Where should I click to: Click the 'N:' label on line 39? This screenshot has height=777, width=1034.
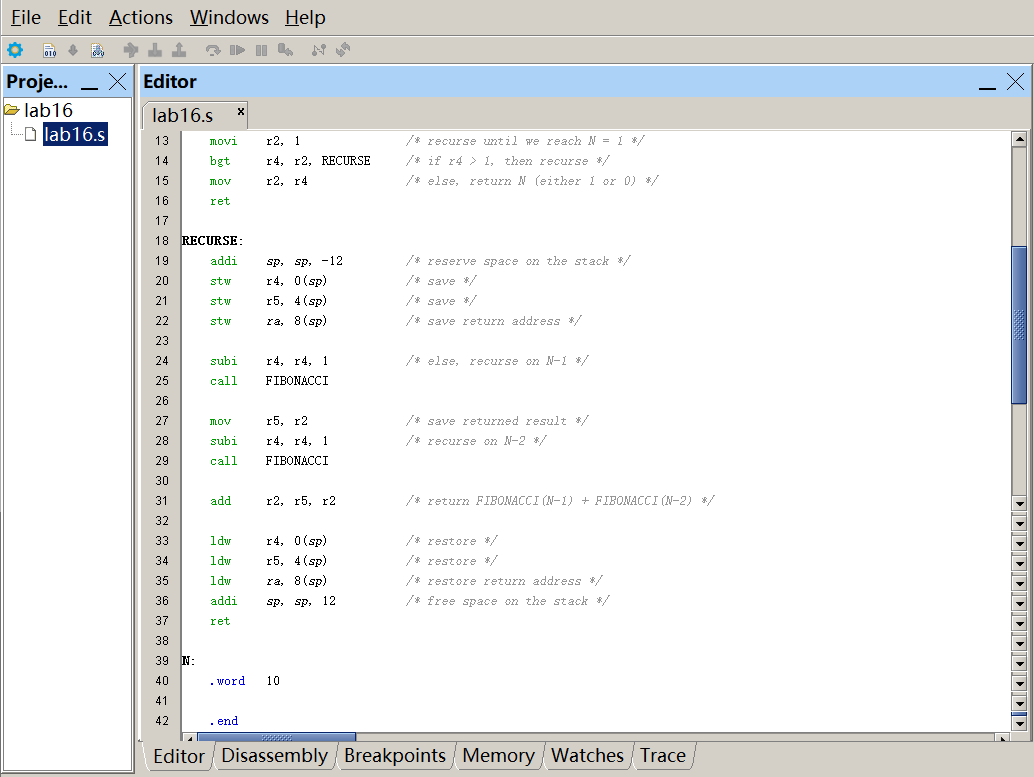click(x=189, y=661)
